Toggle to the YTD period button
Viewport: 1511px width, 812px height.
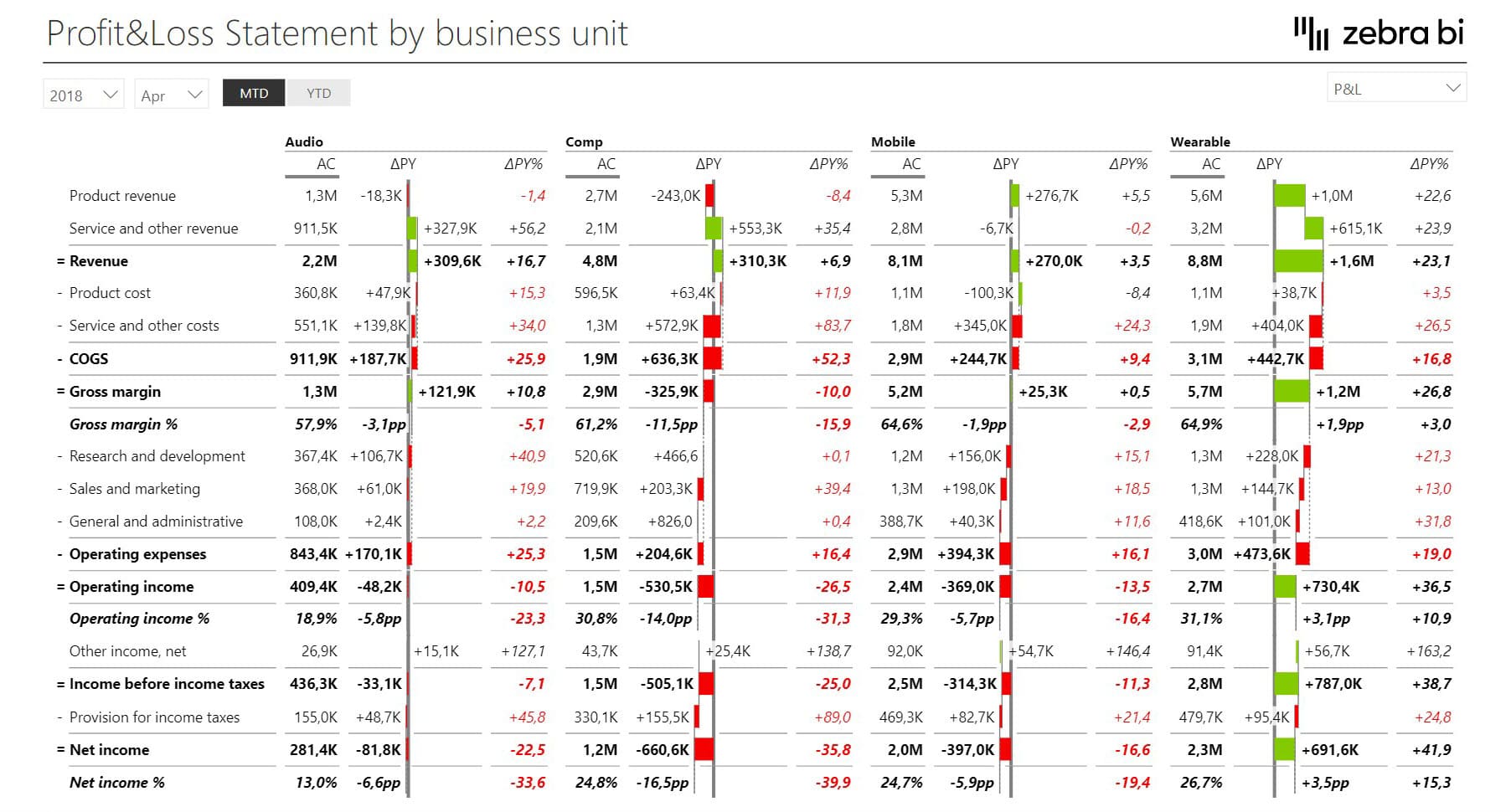318,93
